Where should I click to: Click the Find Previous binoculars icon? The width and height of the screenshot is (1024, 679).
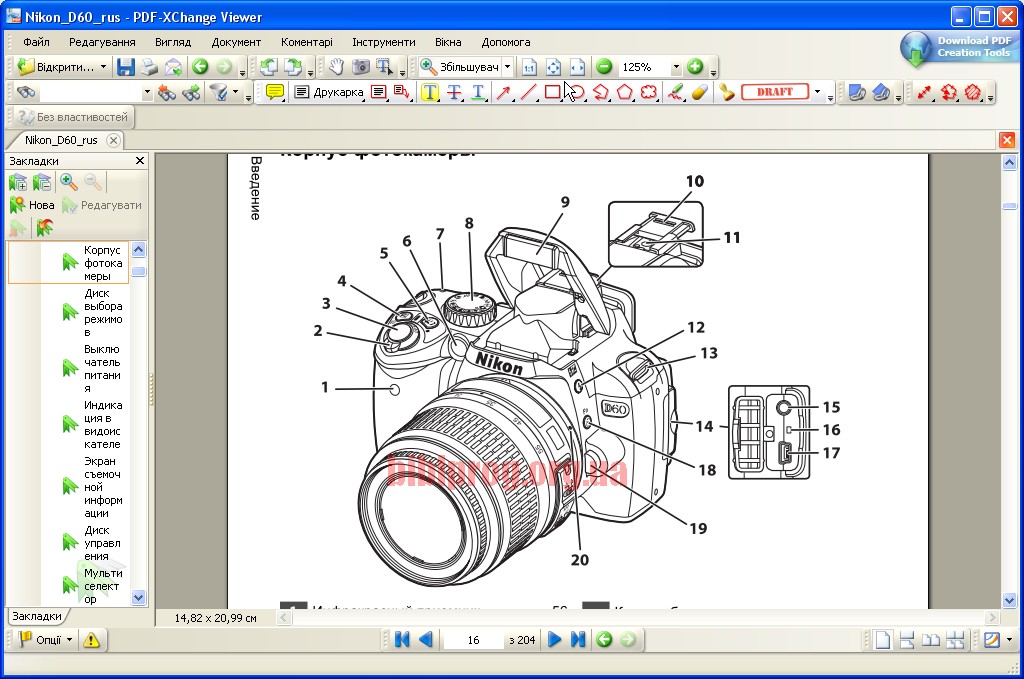[167, 93]
